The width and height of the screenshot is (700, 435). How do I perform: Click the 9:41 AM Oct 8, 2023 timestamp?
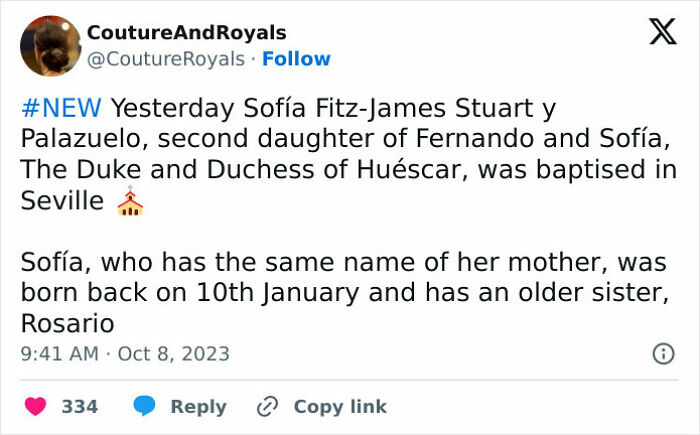[x=125, y=353]
